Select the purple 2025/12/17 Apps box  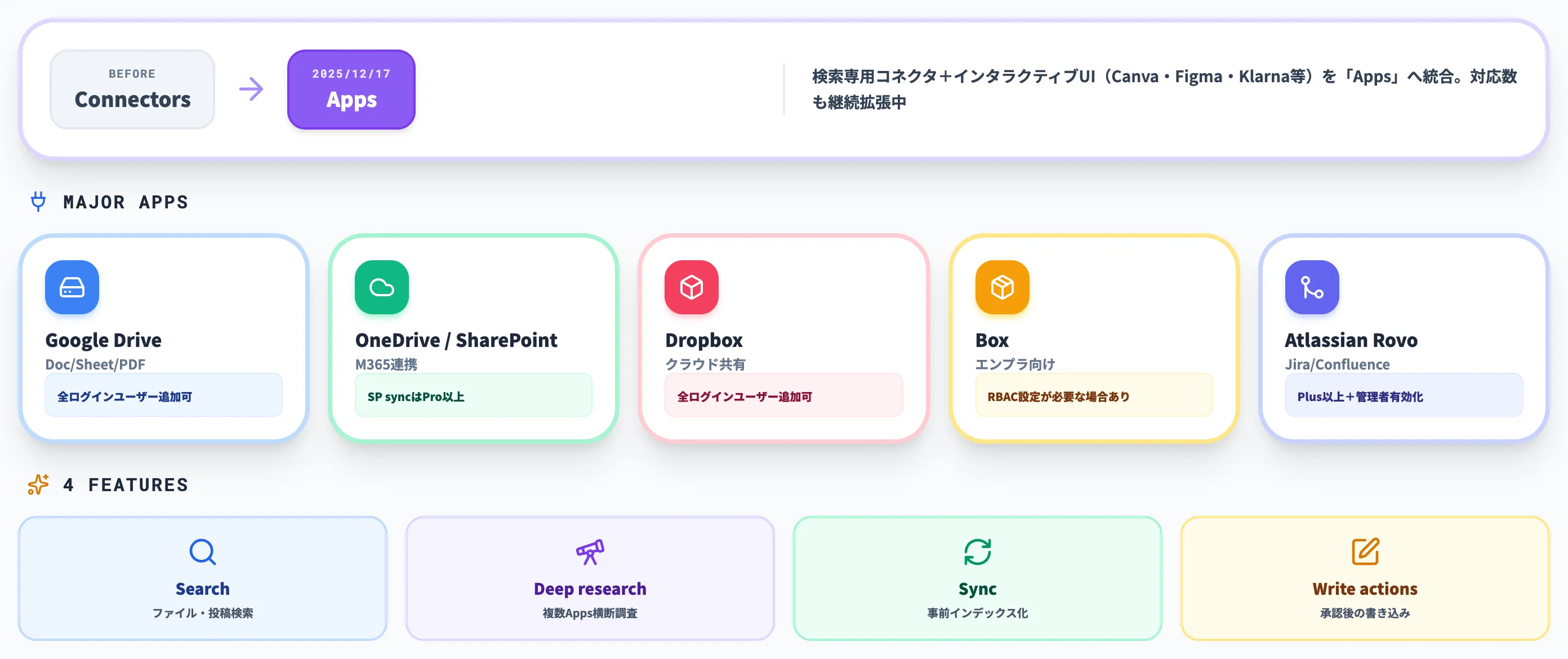click(351, 90)
